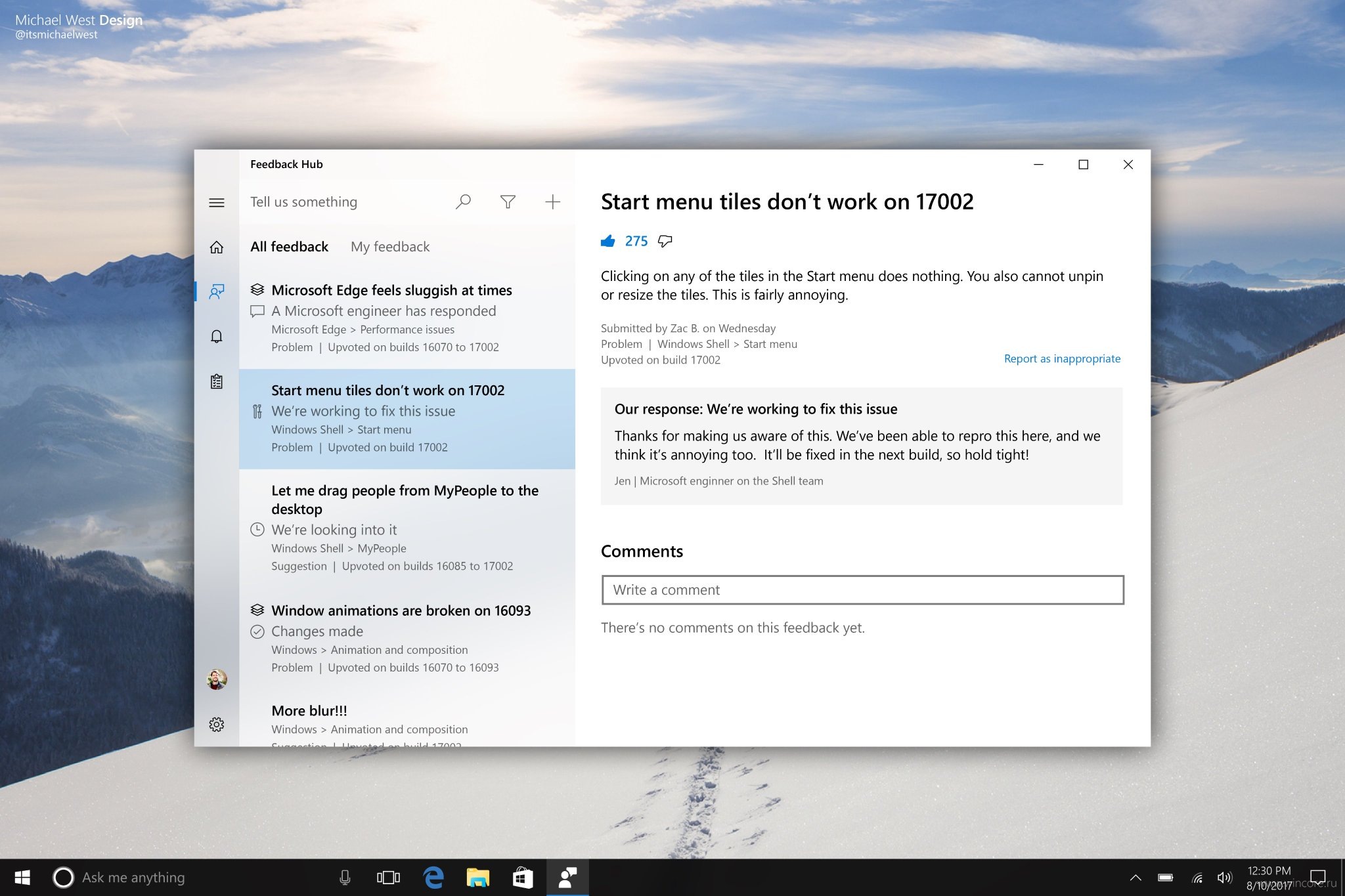Open the Quests clipboard icon
The height and width of the screenshot is (896, 1345).
pos(217,381)
